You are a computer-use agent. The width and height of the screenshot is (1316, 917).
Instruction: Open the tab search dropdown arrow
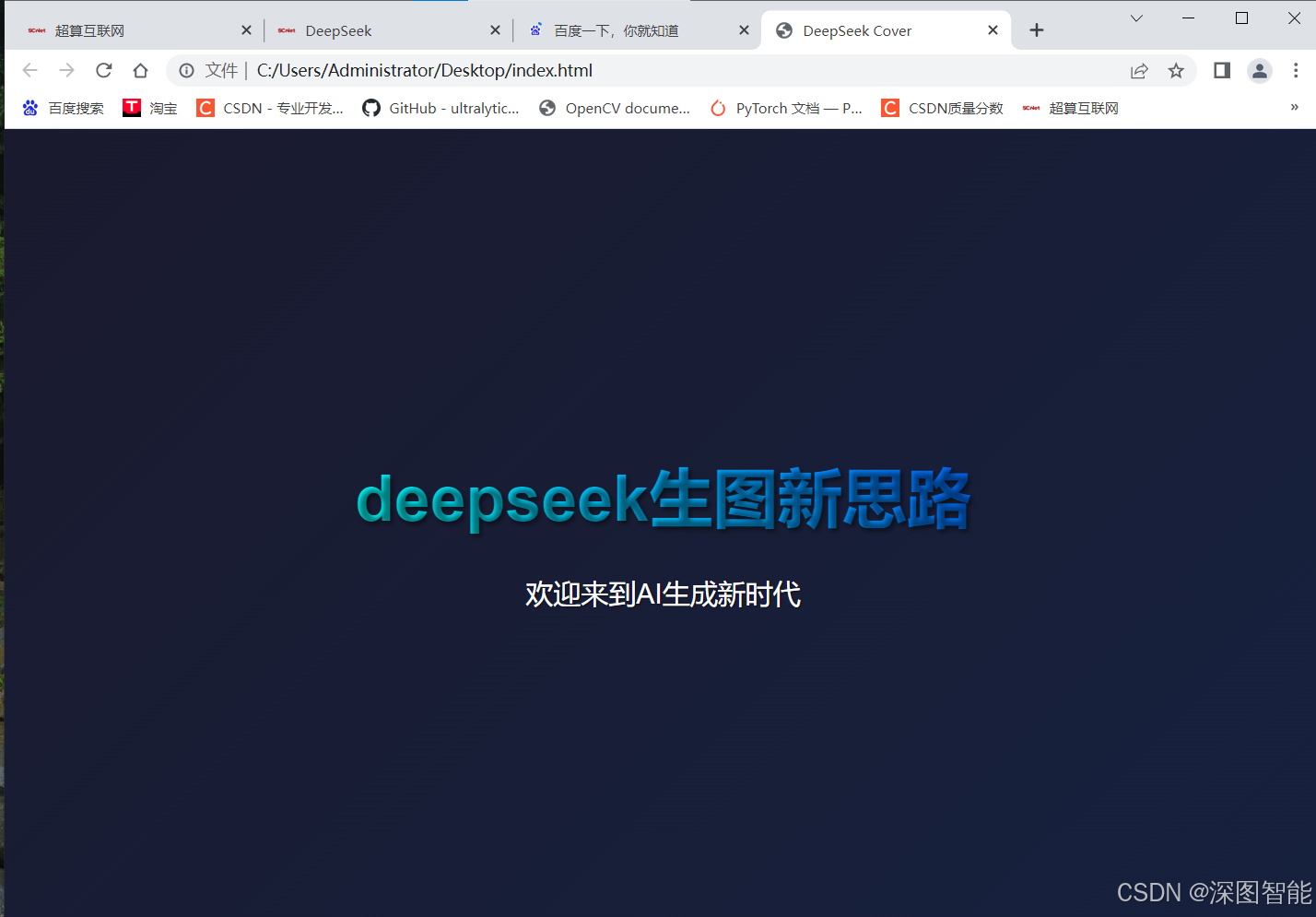pos(1136,18)
